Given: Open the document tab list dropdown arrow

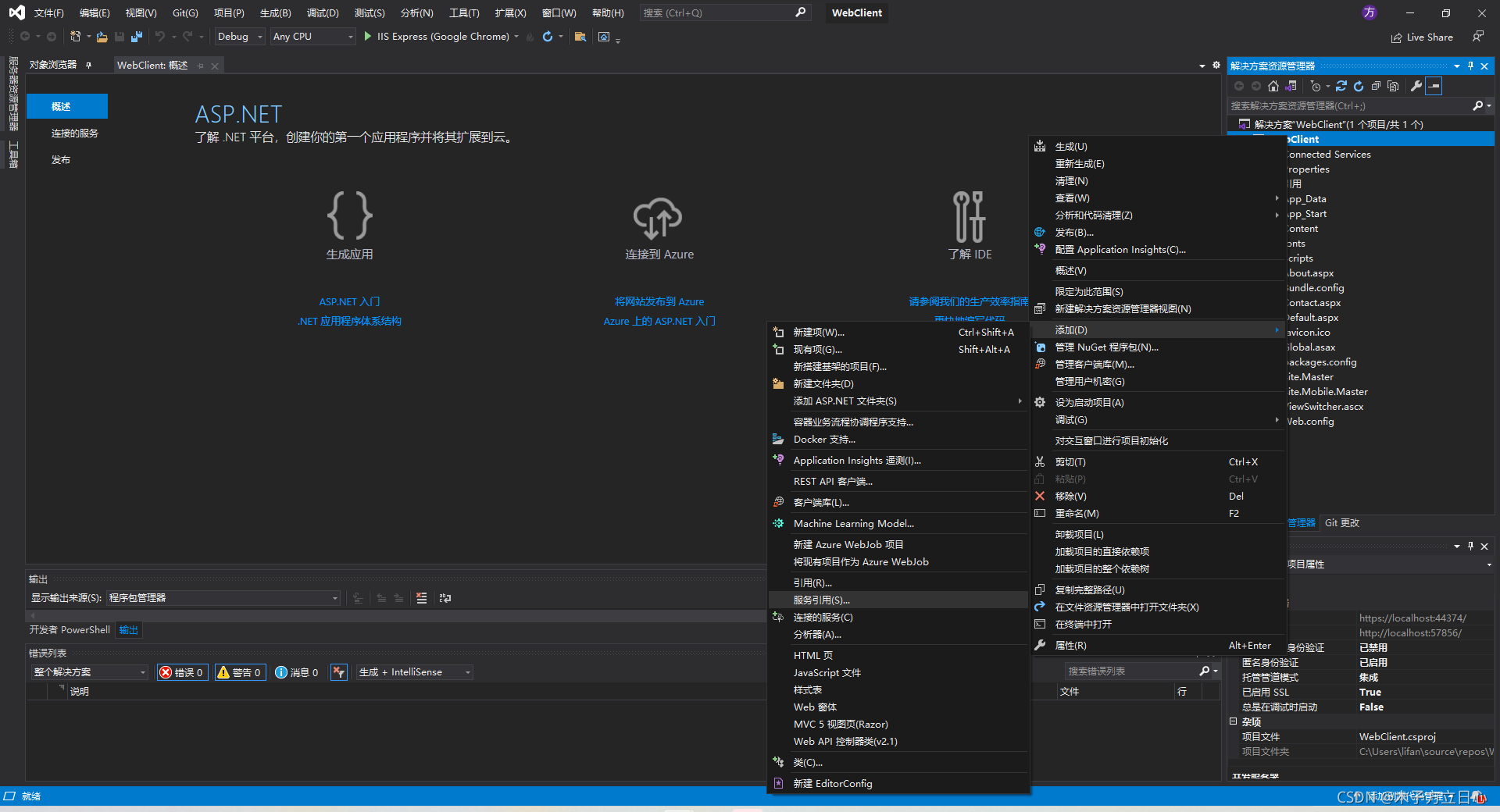Looking at the screenshot, I should pos(1202,66).
